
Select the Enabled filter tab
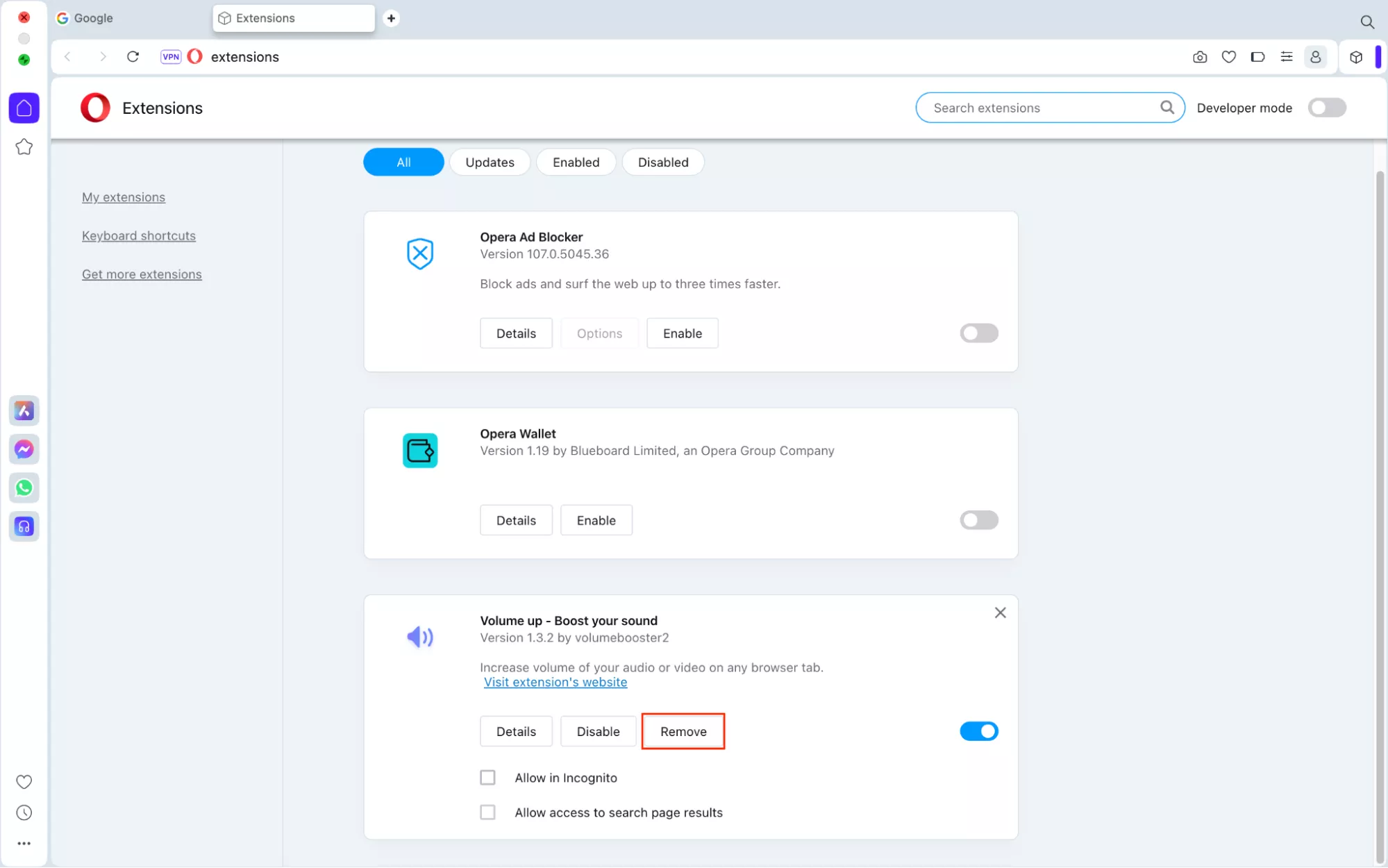576,162
